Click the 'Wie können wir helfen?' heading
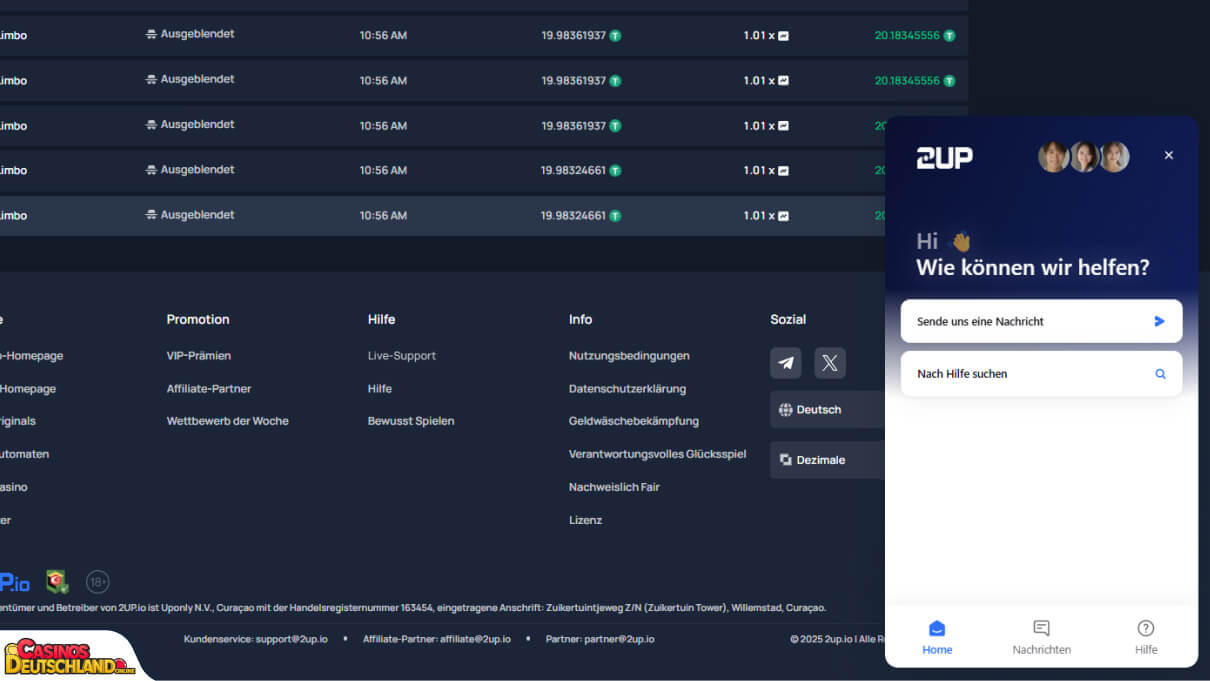Screen dimensions: 1210x681 [x=1033, y=268]
